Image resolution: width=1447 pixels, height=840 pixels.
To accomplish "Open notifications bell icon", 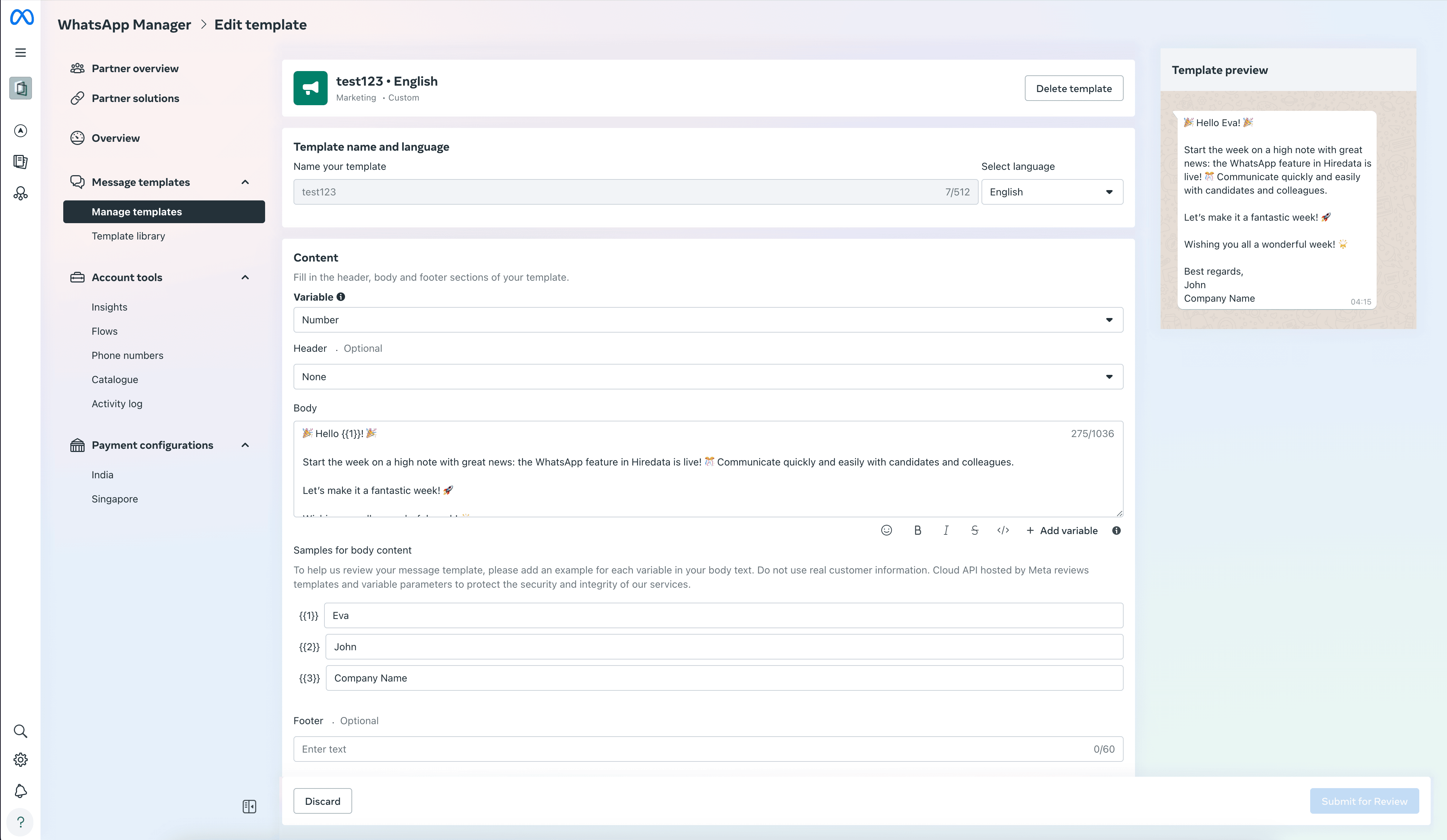I will [x=21, y=791].
